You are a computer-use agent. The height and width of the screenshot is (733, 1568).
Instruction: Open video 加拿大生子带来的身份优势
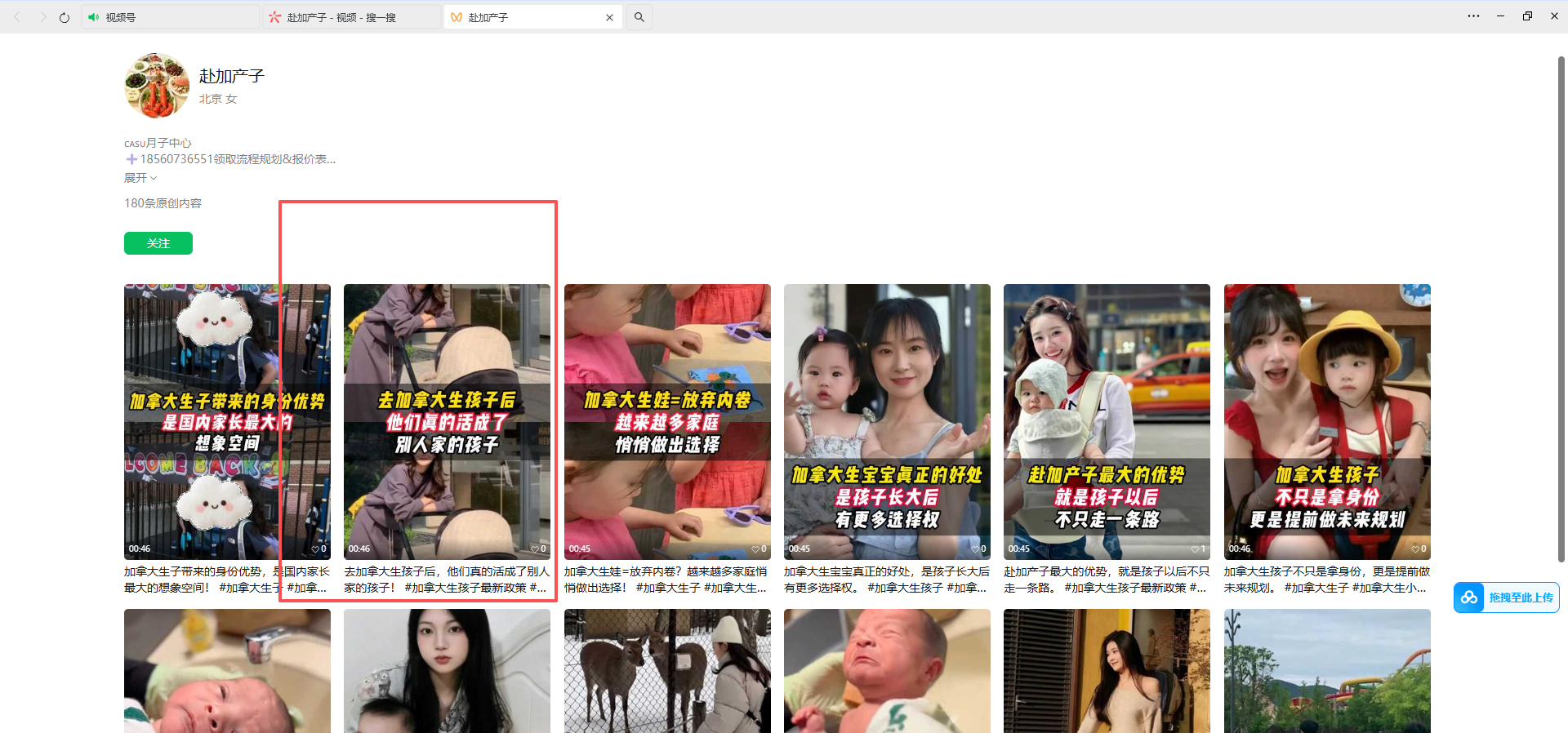[x=227, y=421]
